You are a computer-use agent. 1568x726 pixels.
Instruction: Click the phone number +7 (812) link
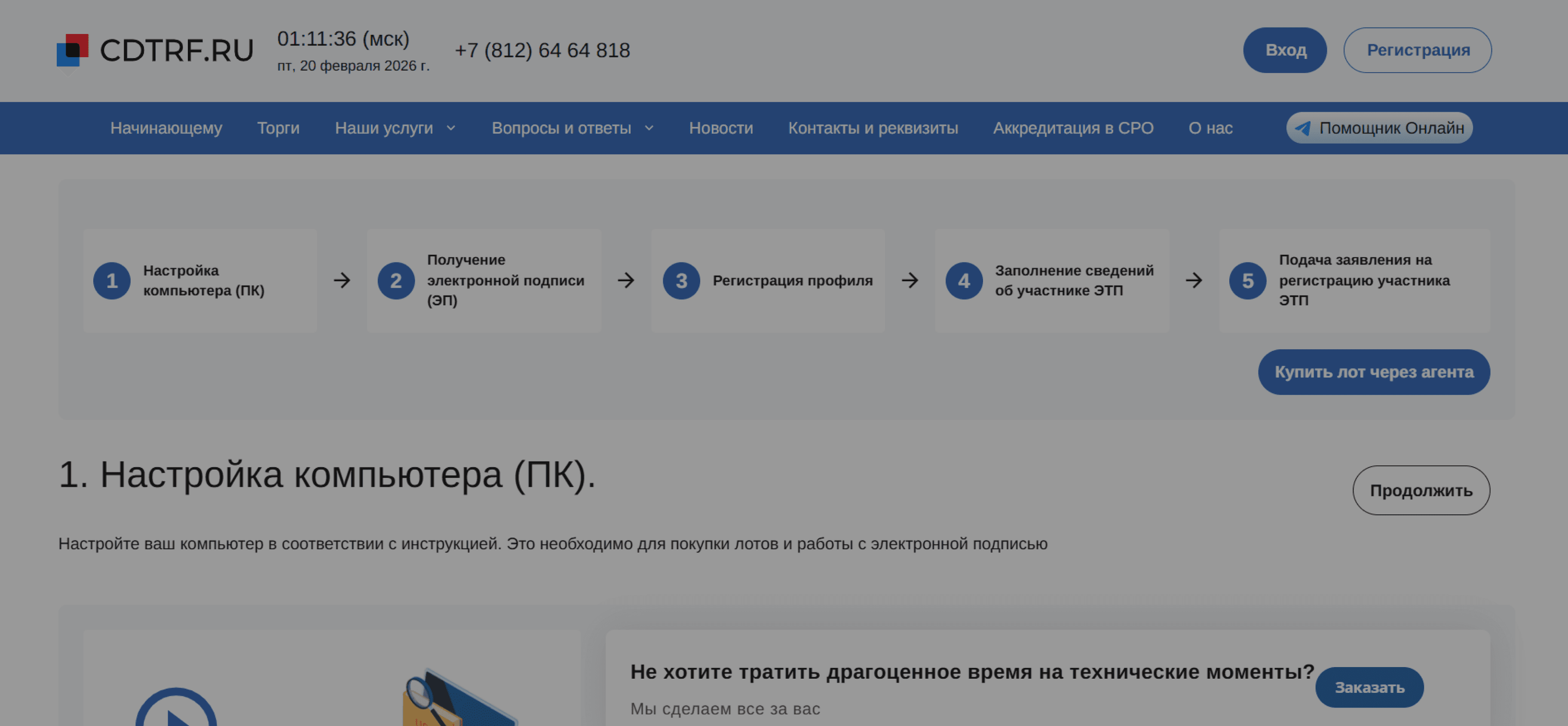pyautogui.click(x=542, y=51)
